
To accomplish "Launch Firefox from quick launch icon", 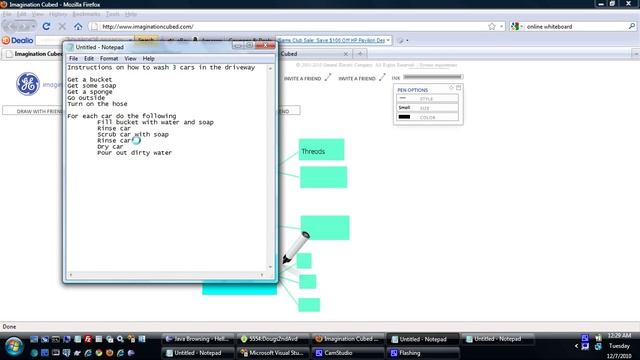I will (x=109, y=353).
